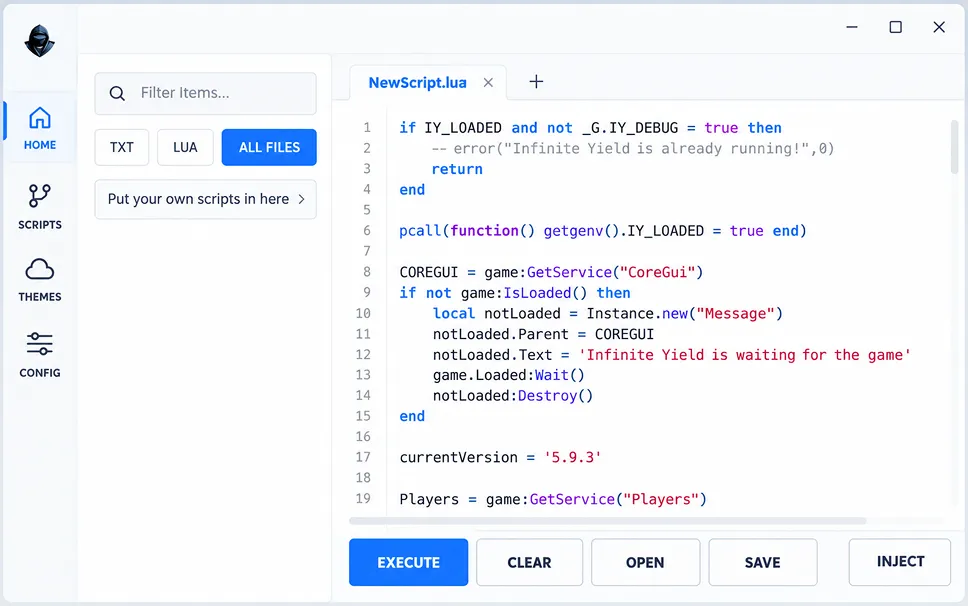Click '_G.IY_DEBUG' on line 1
Screen dimensions: 968x606
630,128
